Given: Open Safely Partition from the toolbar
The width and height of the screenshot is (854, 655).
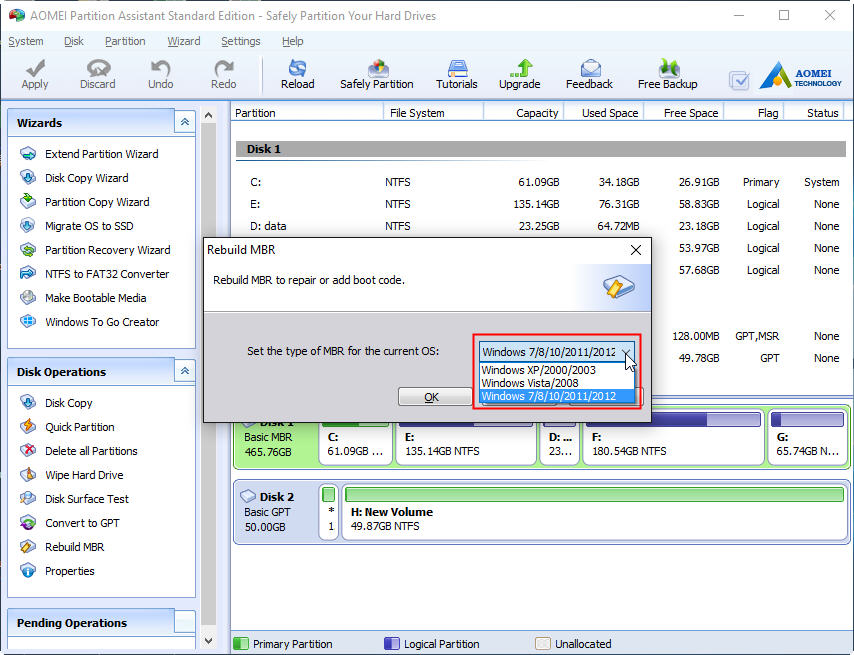Looking at the screenshot, I should (x=377, y=75).
